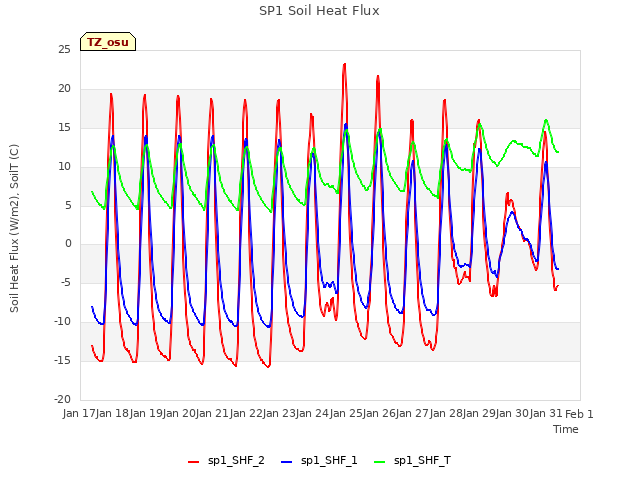Click the y-axis value 20
This screenshot has height=480, width=640.
(x=64, y=89)
